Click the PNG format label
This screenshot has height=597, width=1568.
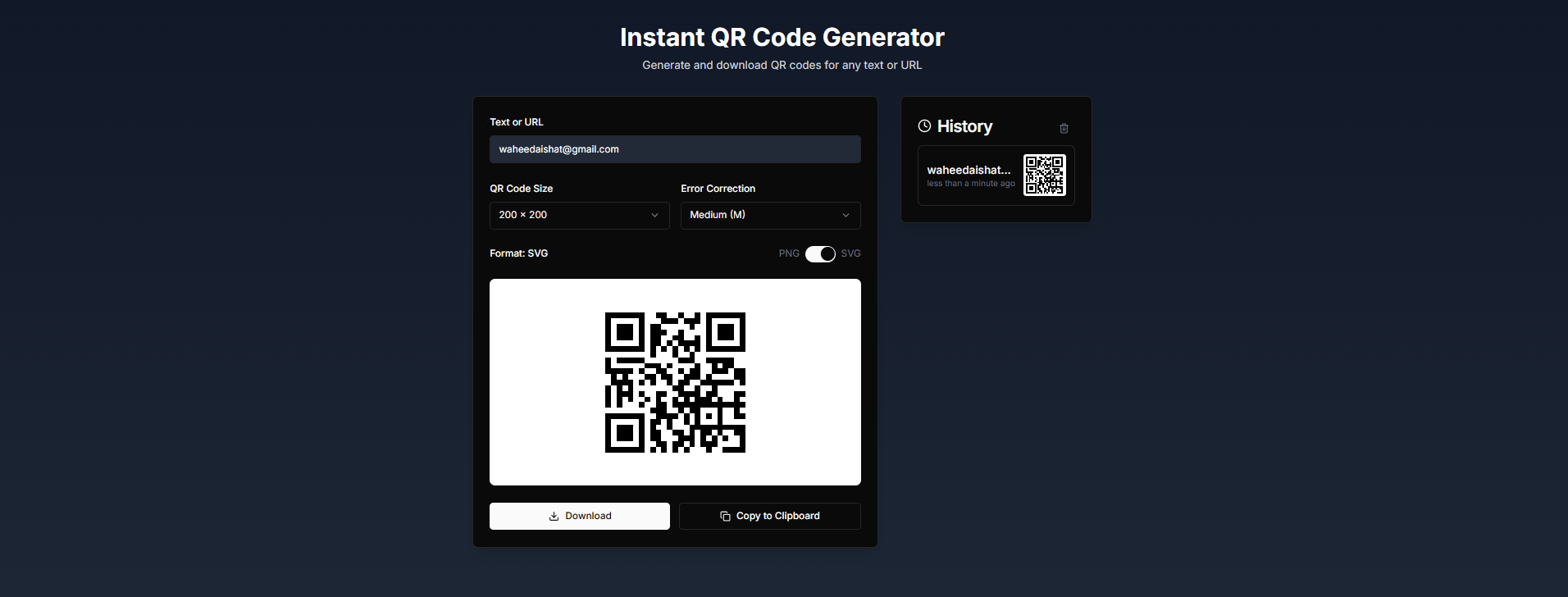click(x=789, y=253)
